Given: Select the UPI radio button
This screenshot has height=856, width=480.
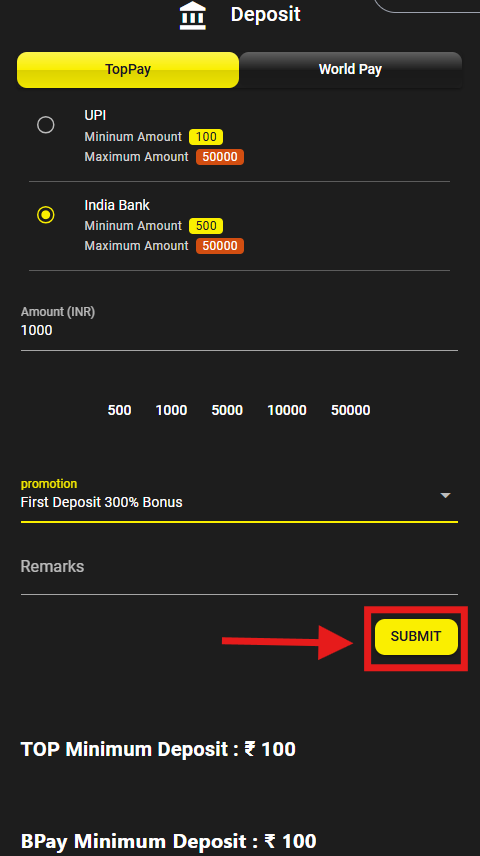Looking at the screenshot, I should pos(45,125).
